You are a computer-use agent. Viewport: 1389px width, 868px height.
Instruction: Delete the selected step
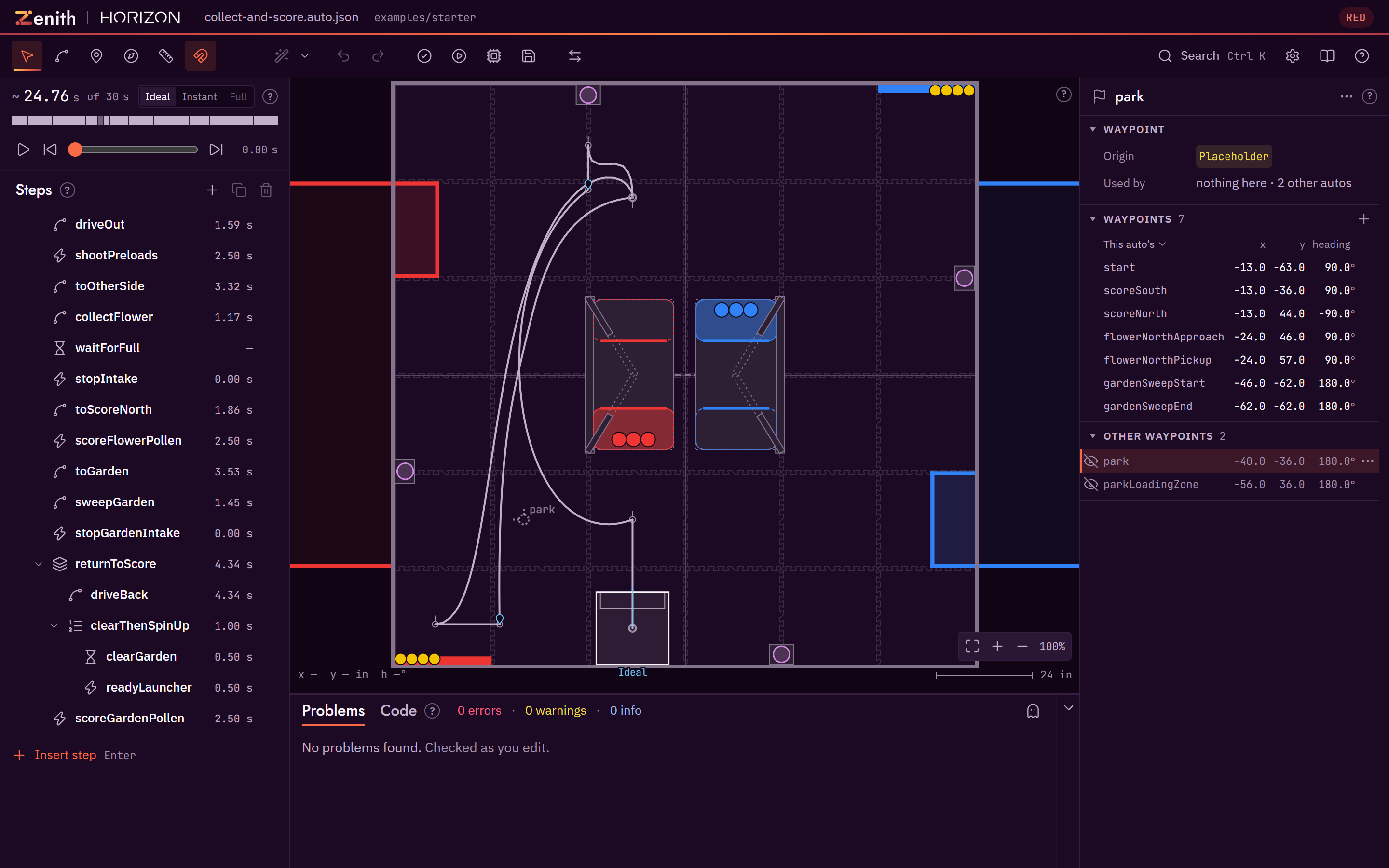(266, 190)
